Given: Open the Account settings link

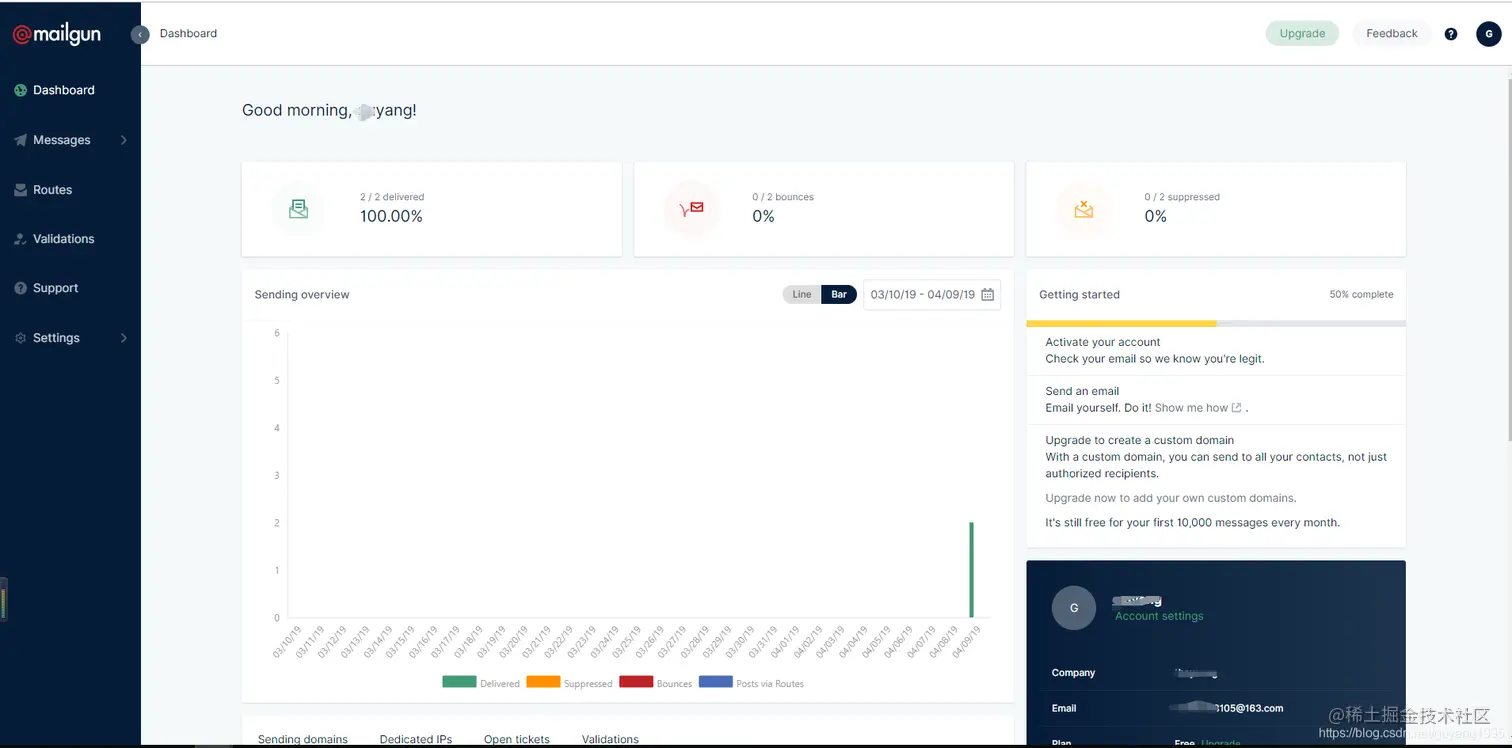Looking at the screenshot, I should [x=1159, y=616].
